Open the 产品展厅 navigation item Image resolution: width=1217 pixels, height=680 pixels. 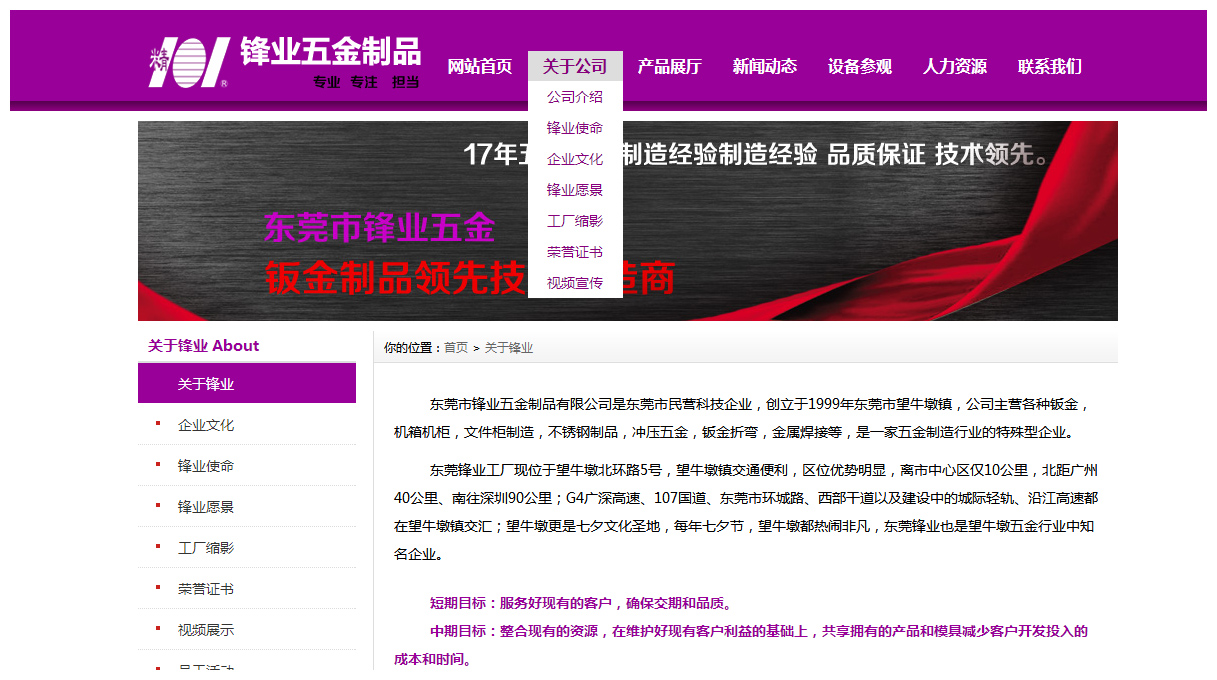coord(670,67)
